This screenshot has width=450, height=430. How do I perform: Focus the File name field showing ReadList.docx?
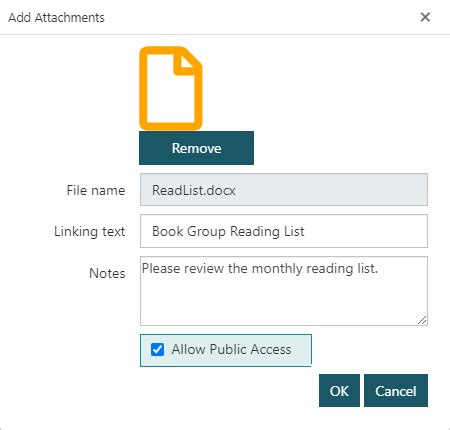click(284, 190)
